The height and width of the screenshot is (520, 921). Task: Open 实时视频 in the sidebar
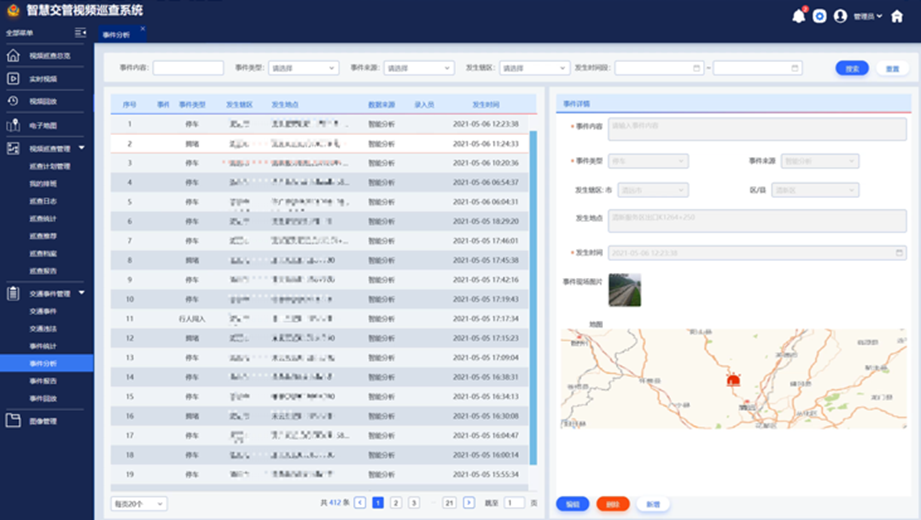point(43,79)
